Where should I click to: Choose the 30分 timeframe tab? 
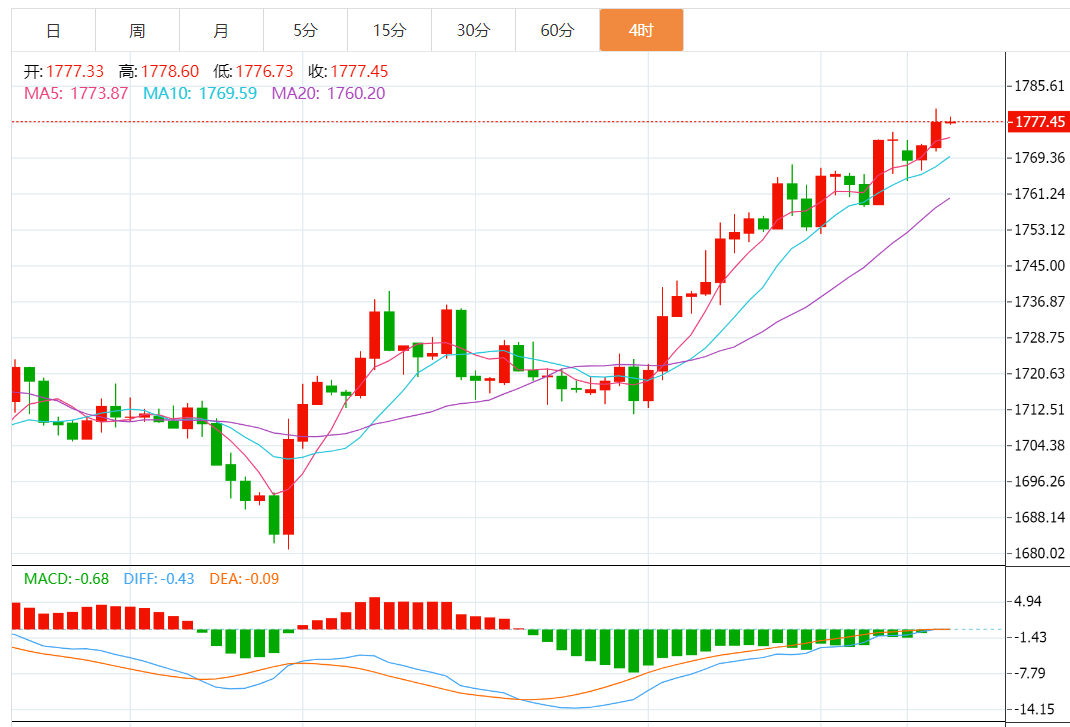pyautogui.click(x=473, y=31)
